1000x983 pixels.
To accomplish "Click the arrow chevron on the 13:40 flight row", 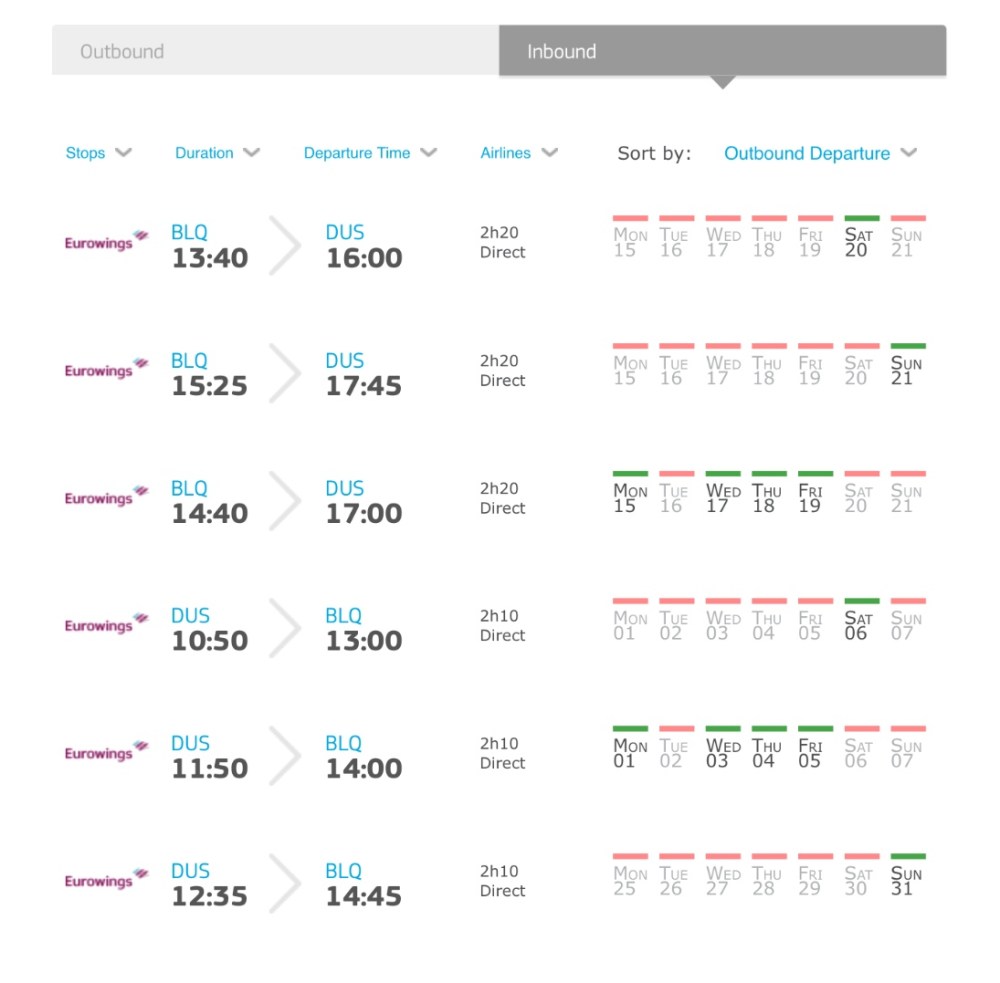I will [285, 245].
